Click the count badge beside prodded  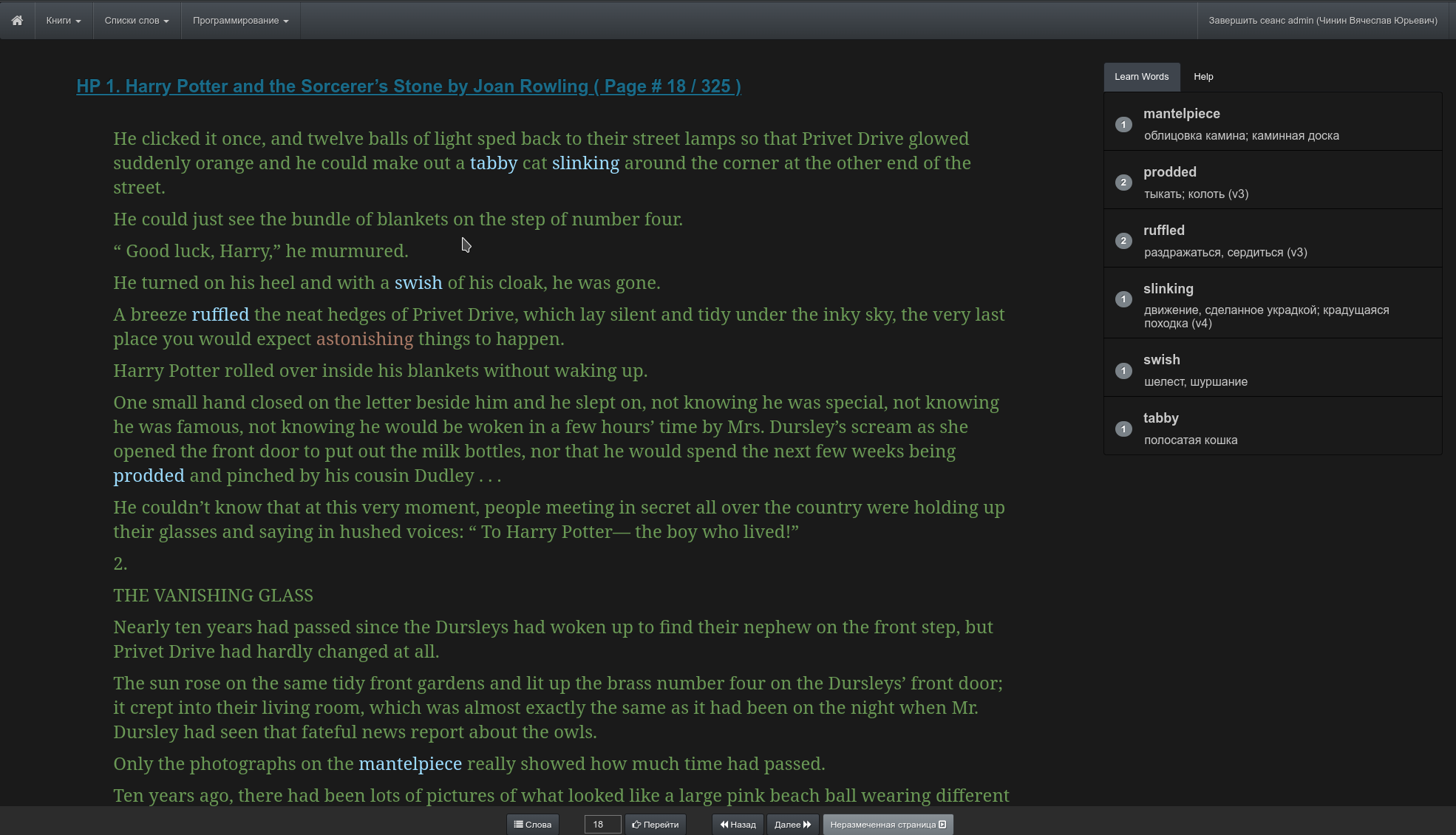click(x=1123, y=183)
